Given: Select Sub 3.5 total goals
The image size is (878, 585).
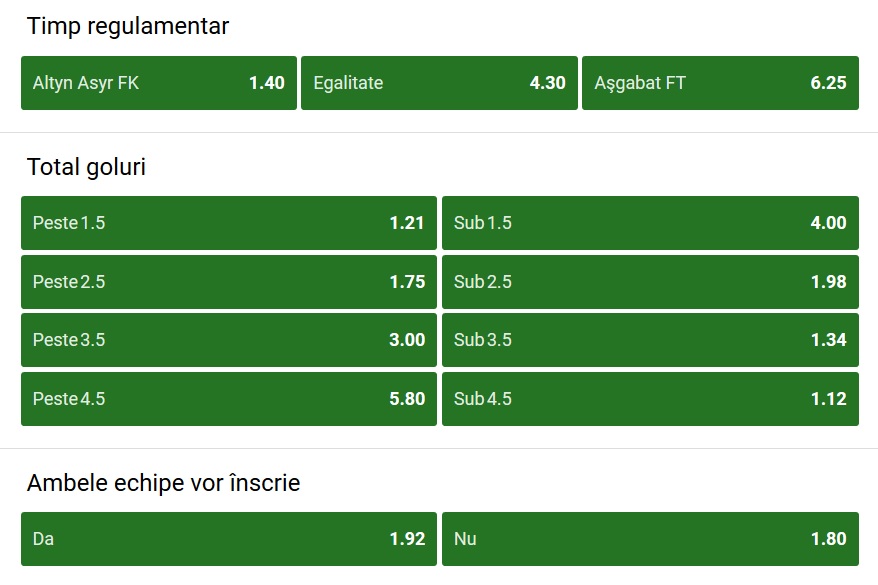Looking at the screenshot, I should 649,340.
